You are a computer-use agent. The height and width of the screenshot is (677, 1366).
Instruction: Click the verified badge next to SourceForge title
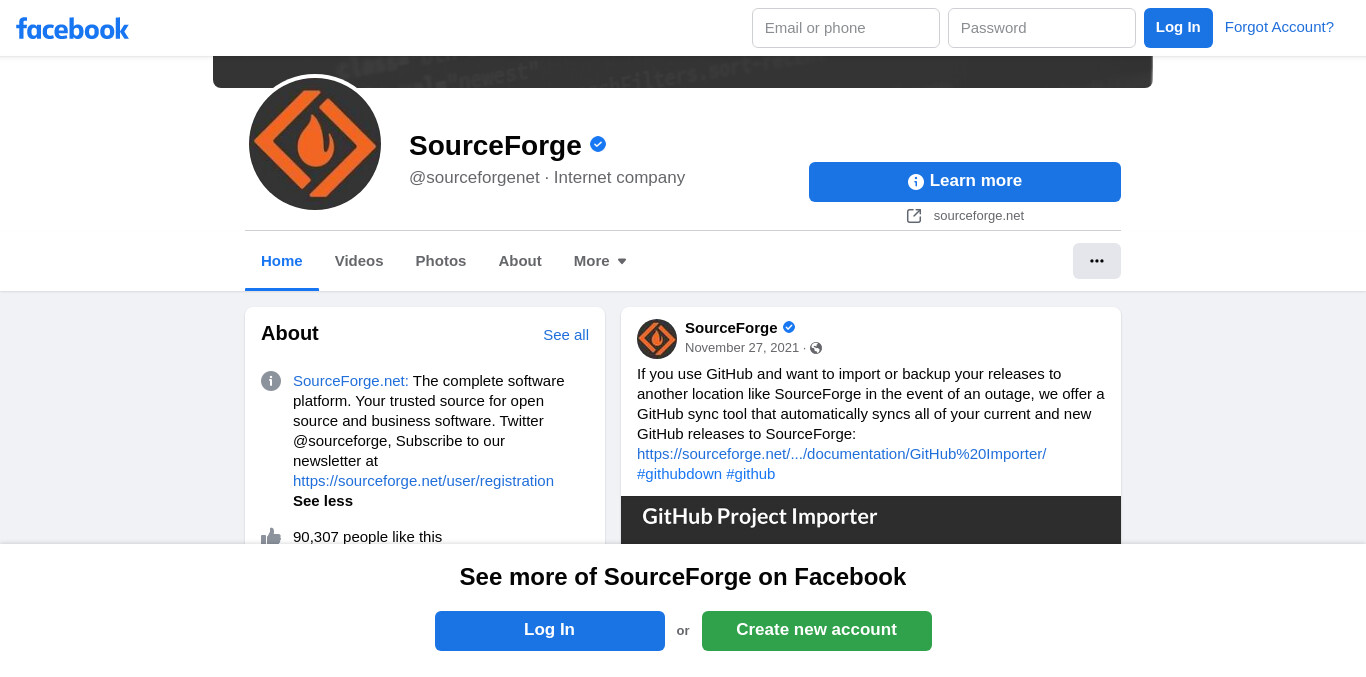click(598, 144)
